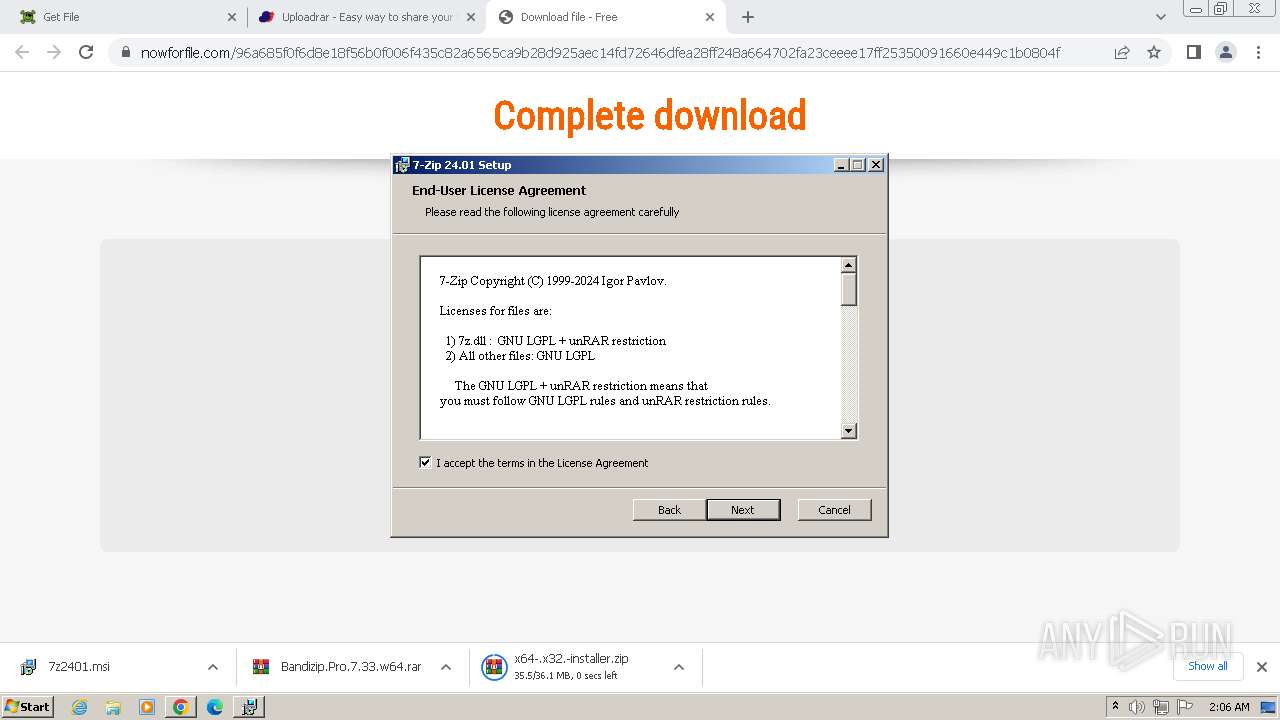Close the downloads bar

tap(1262, 667)
